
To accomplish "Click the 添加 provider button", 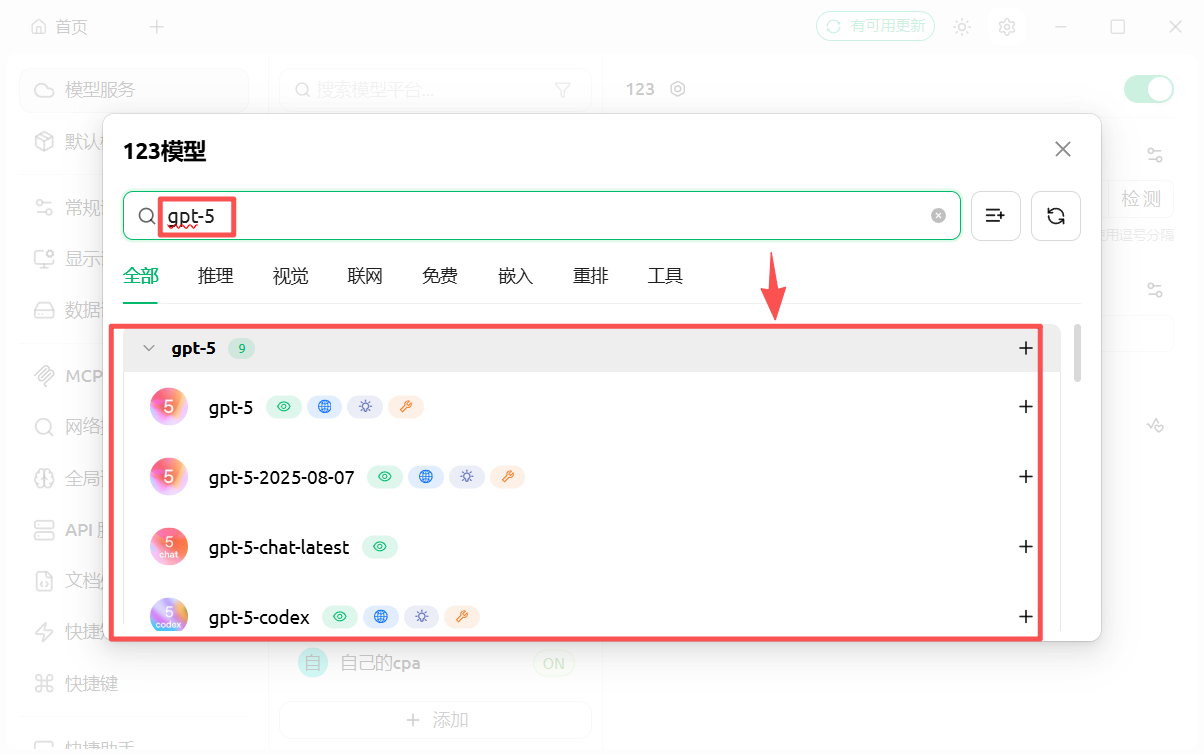I will click(436, 720).
